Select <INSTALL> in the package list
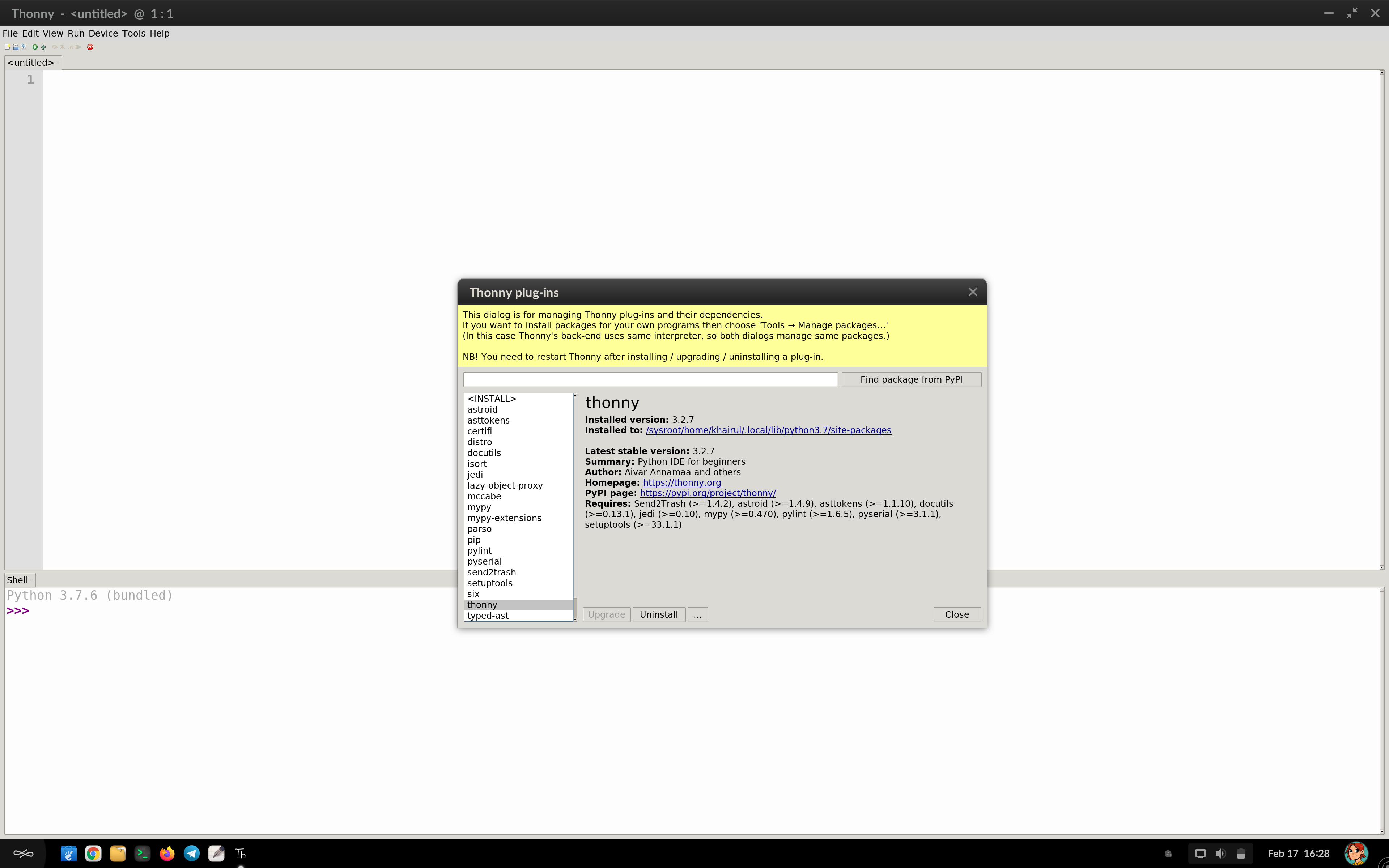Image resolution: width=1389 pixels, height=868 pixels. coord(518,399)
